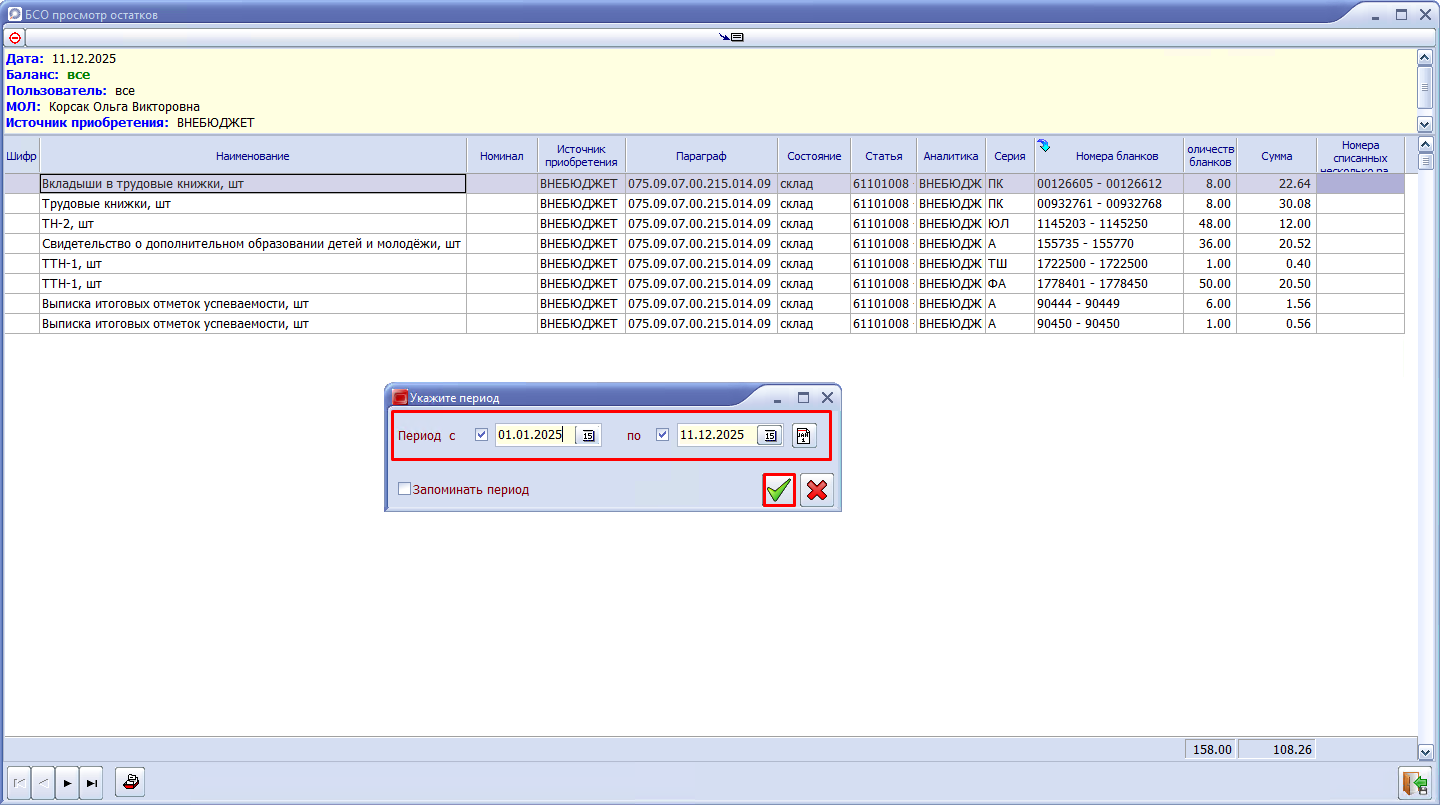The width and height of the screenshot is (1441, 805).
Task: Click the arrow icon above the 'Номера бланков' column
Action: pyautogui.click(x=1045, y=146)
